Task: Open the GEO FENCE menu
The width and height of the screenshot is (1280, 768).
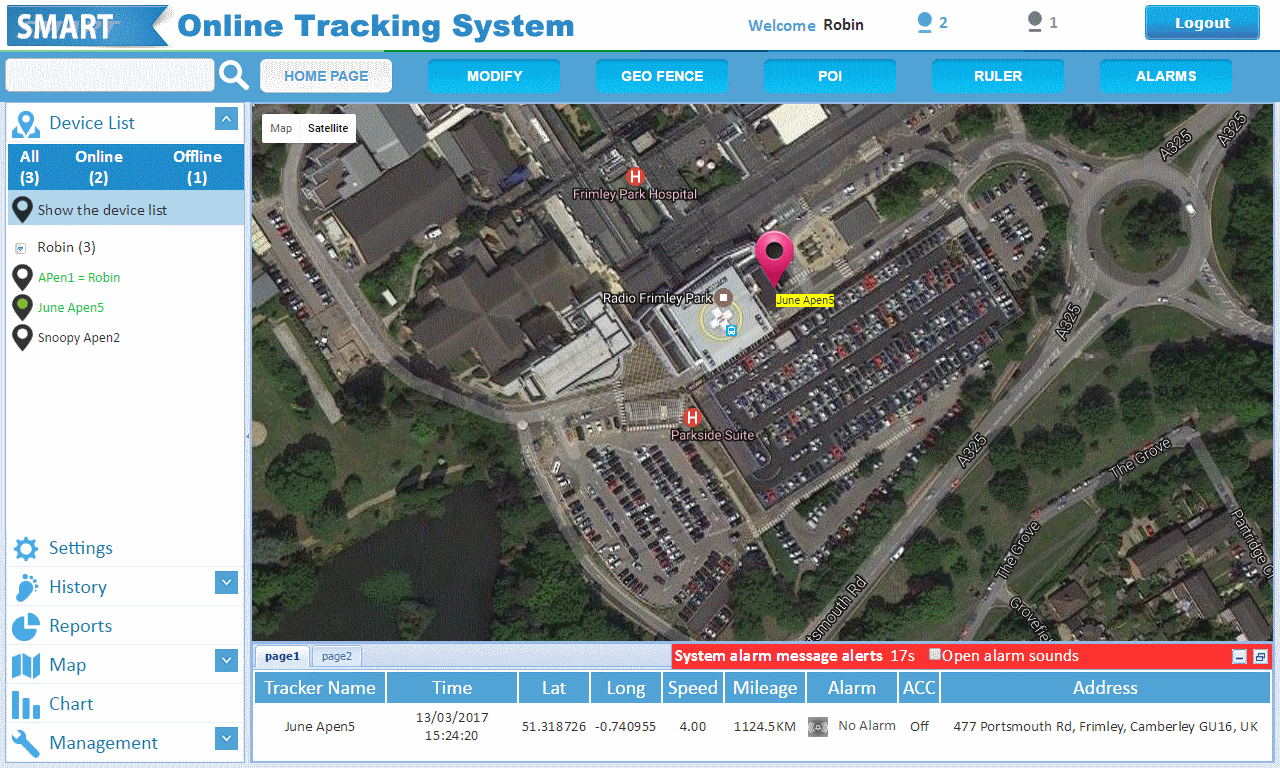Action: pyautogui.click(x=662, y=76)
